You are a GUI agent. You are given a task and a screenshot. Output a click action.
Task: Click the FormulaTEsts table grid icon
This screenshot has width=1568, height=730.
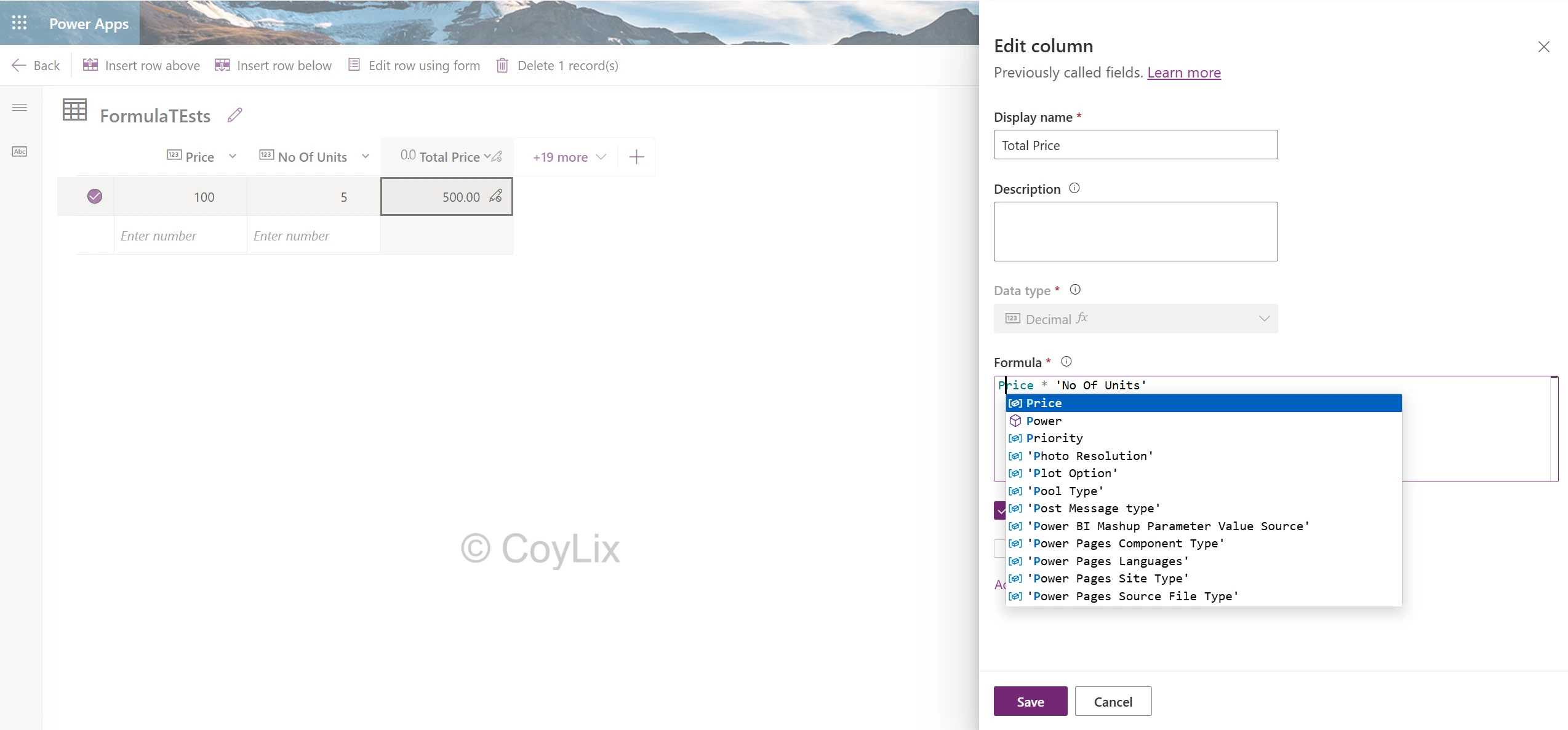click(x=75, y=110)
